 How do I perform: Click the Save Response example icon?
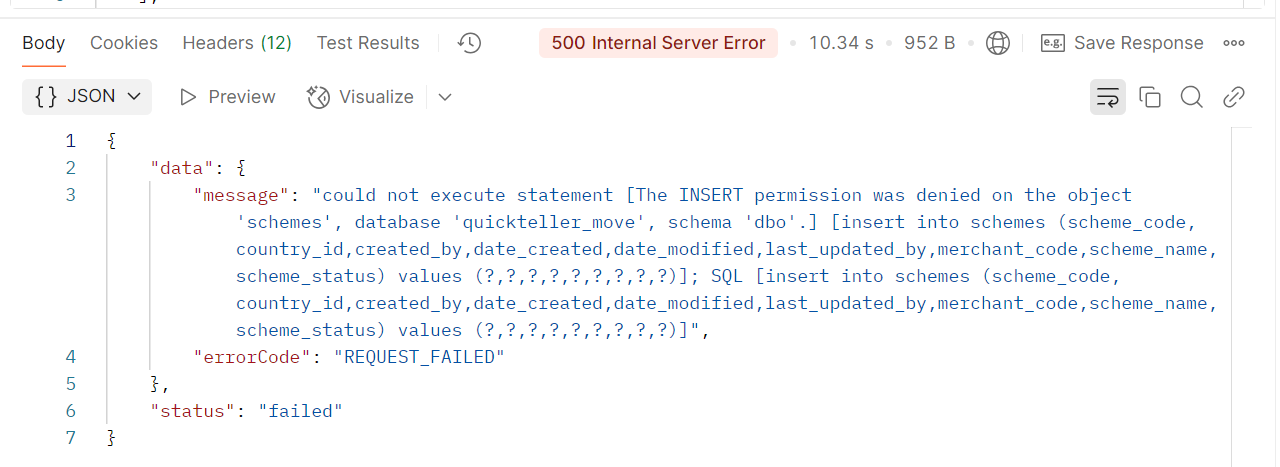1052,43
